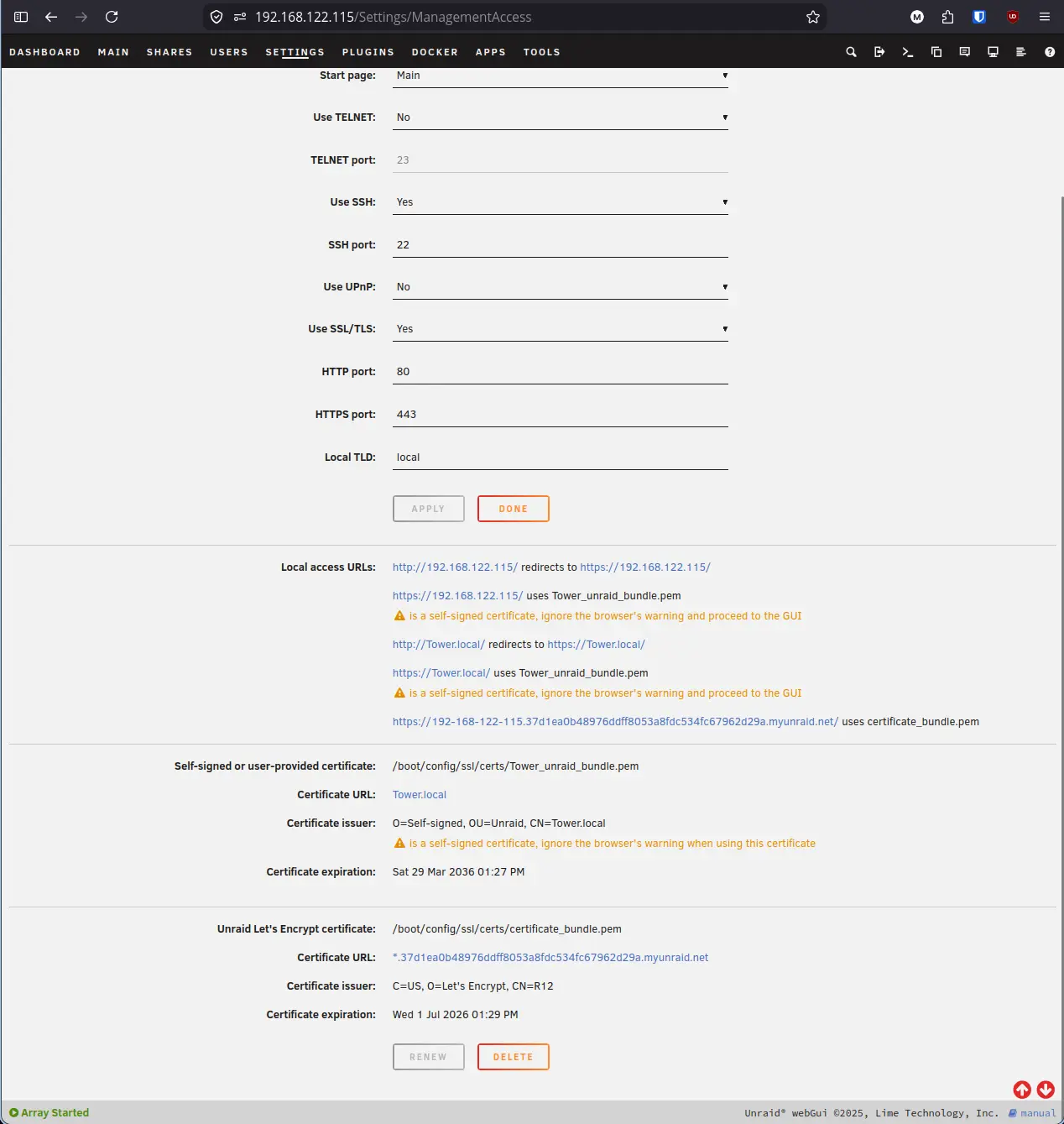Viewport: 1064px width, 1124px height.
Task: Jump to top with red up arrow
Action: 1022,1090
